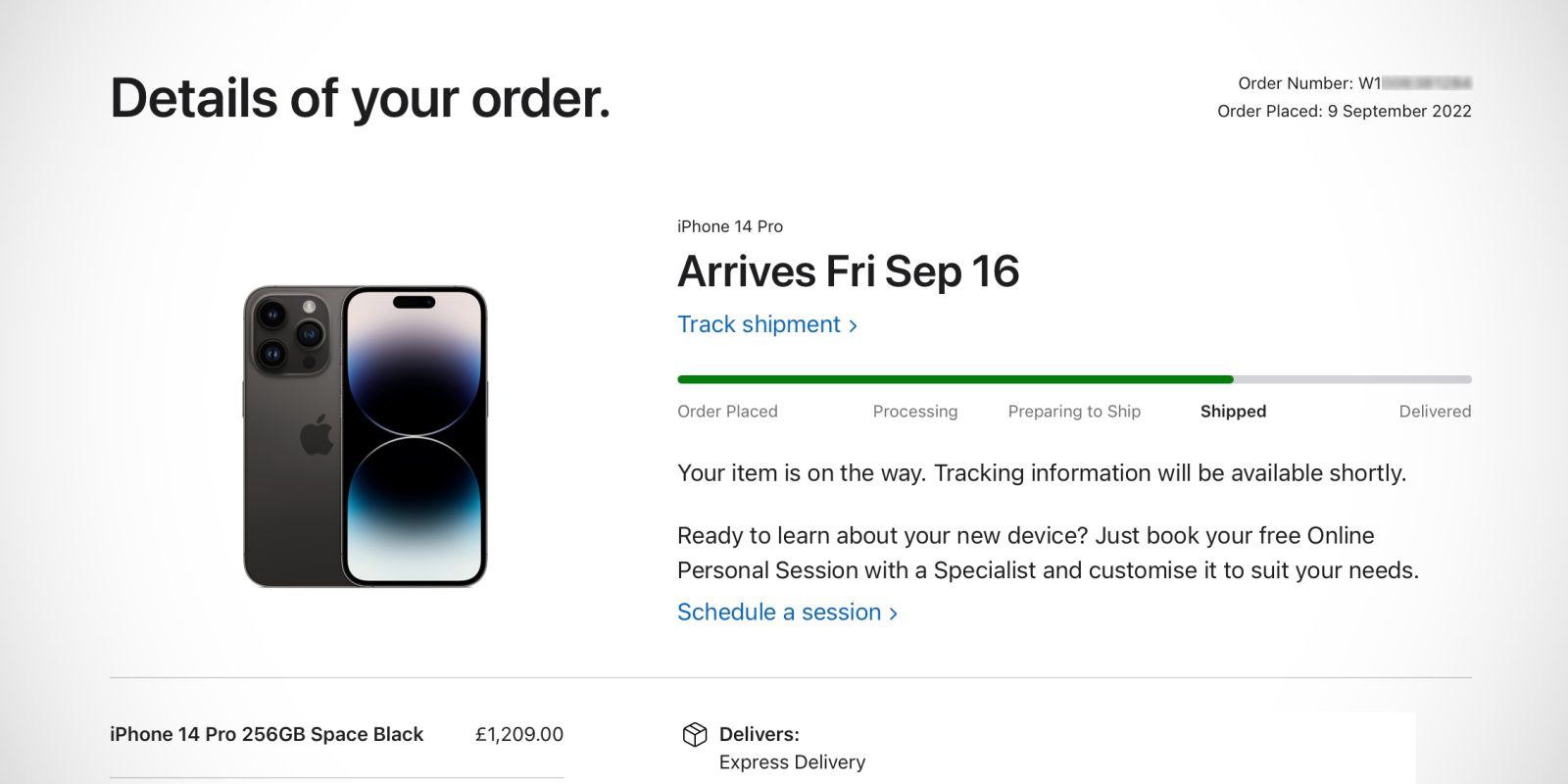Expand the Delivers section details
This screenshot has height=784, width=1568.
click(x=760, y=733)
